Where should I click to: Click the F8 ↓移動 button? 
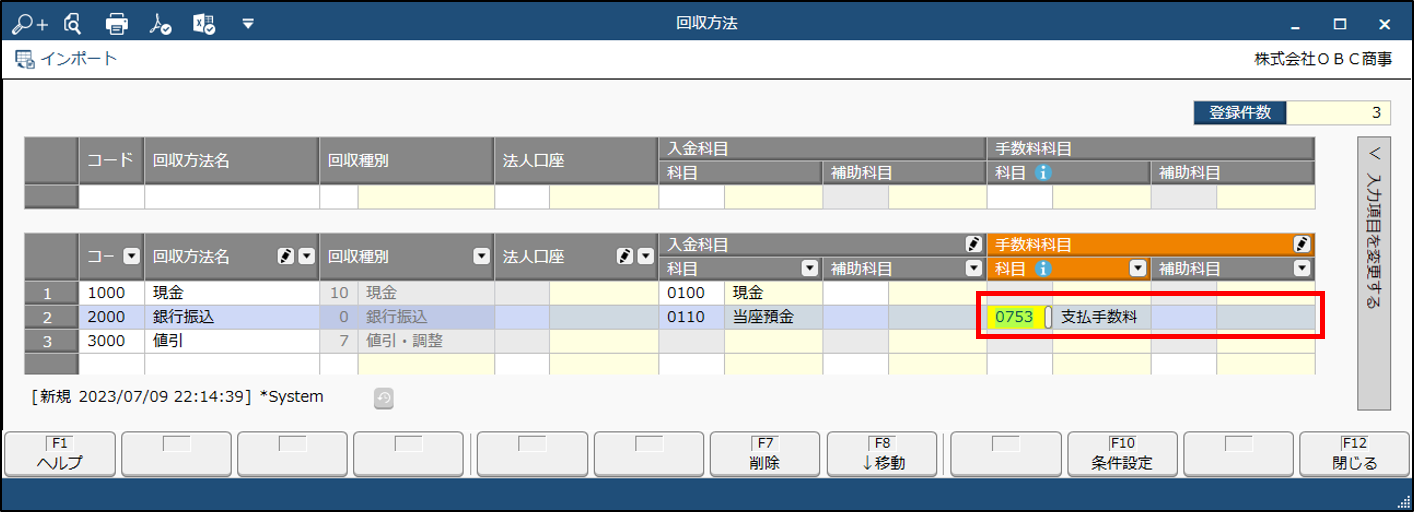(x=882, y=454)
